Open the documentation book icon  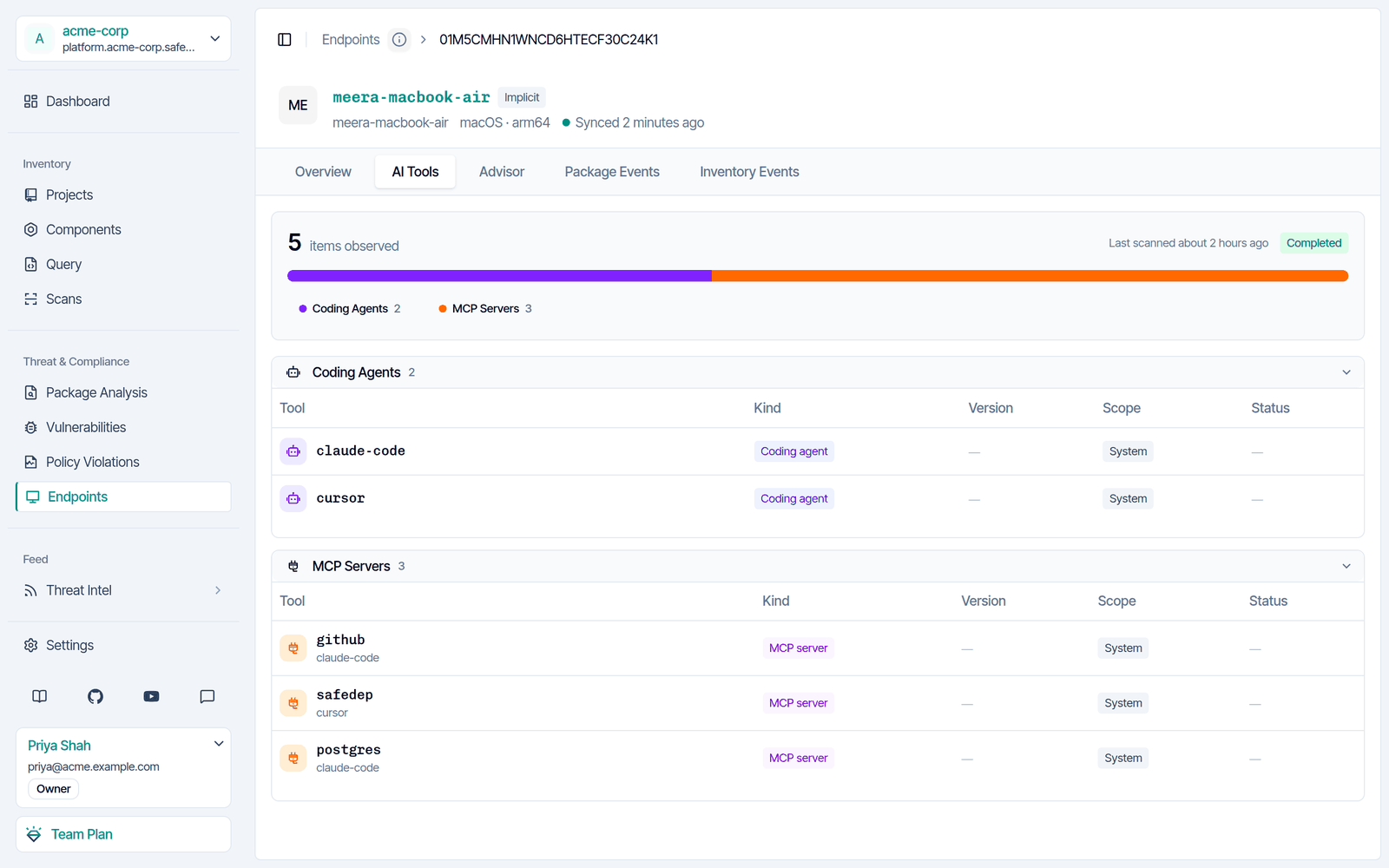coord(40,696)
